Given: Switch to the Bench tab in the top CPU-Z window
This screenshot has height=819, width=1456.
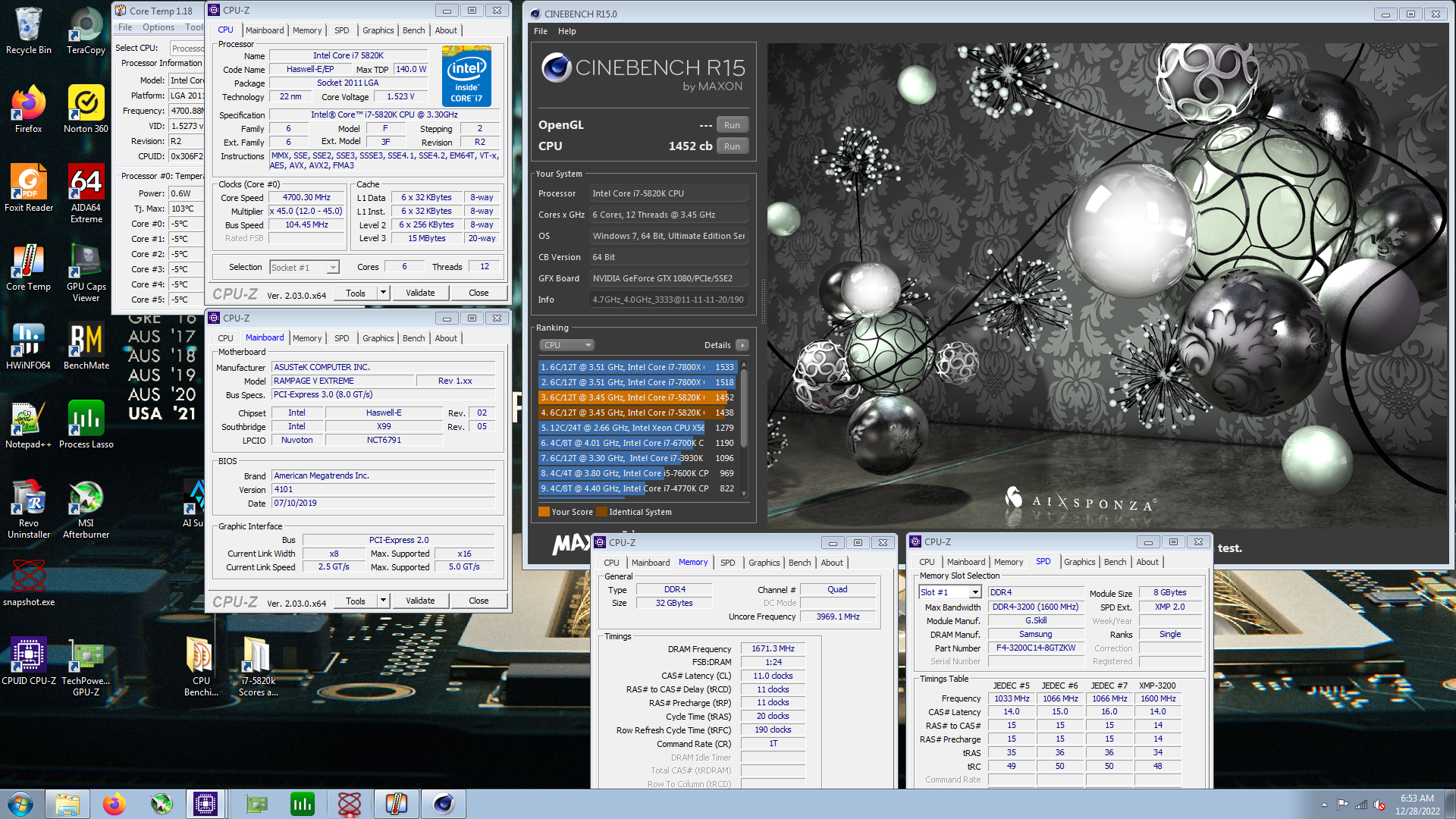Looking at the screenshot, I should (x=413, y=30).
